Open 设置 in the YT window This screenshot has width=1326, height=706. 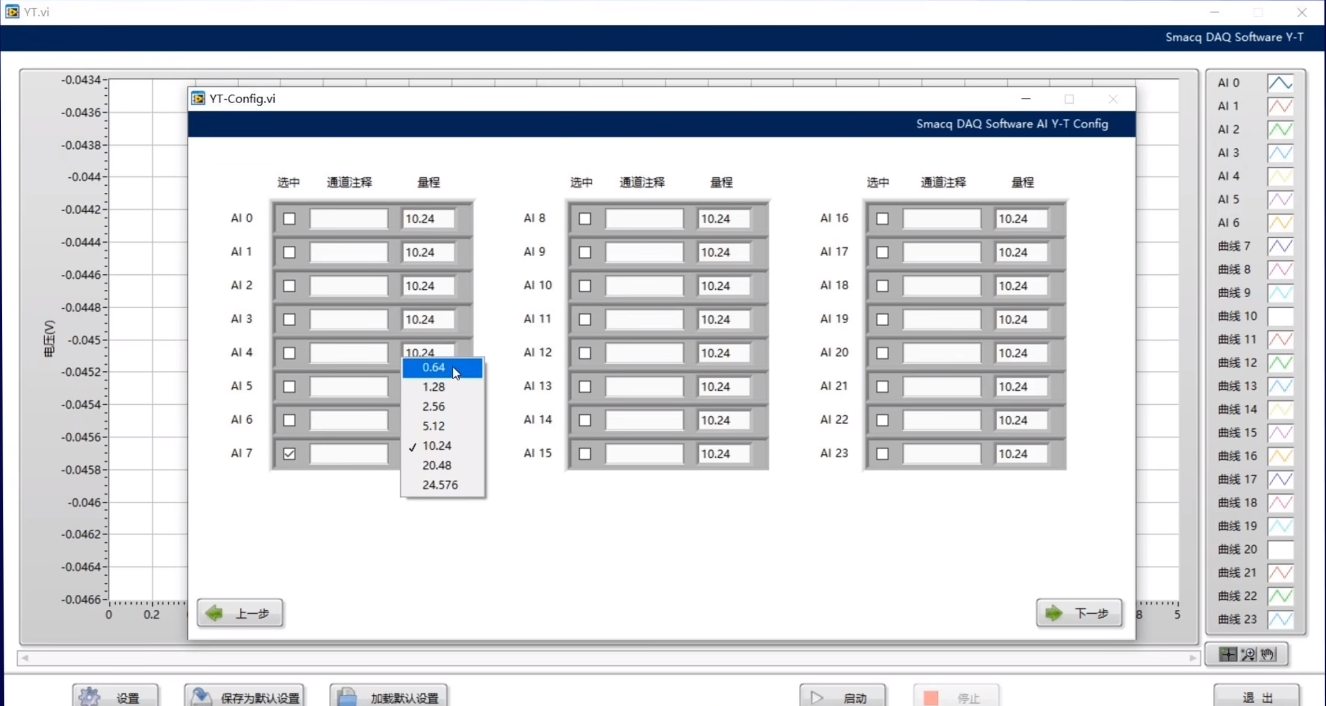click(115, 697)
